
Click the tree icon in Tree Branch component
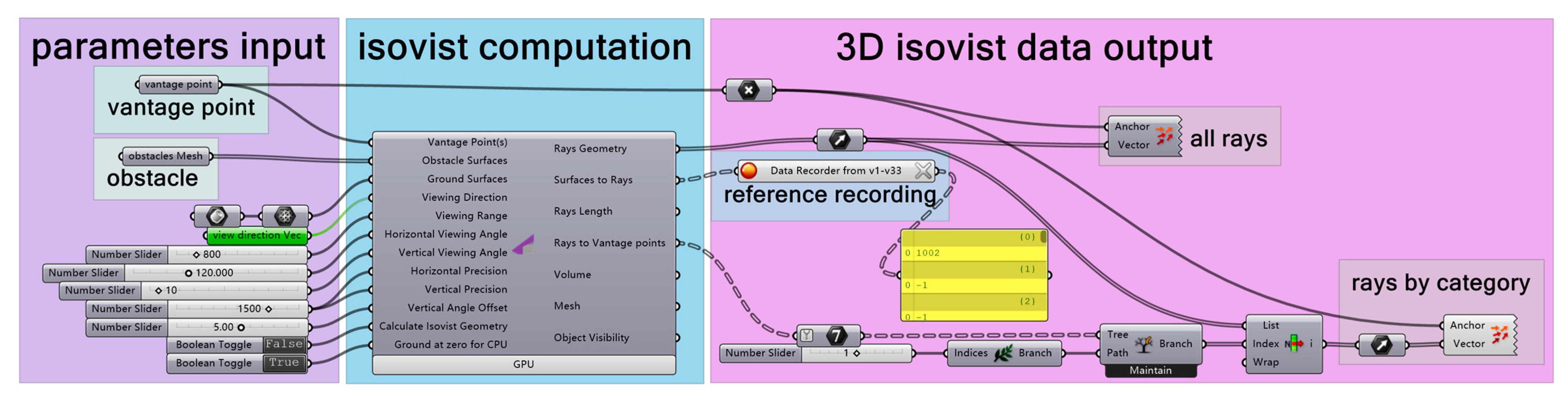click(1144, 344)
